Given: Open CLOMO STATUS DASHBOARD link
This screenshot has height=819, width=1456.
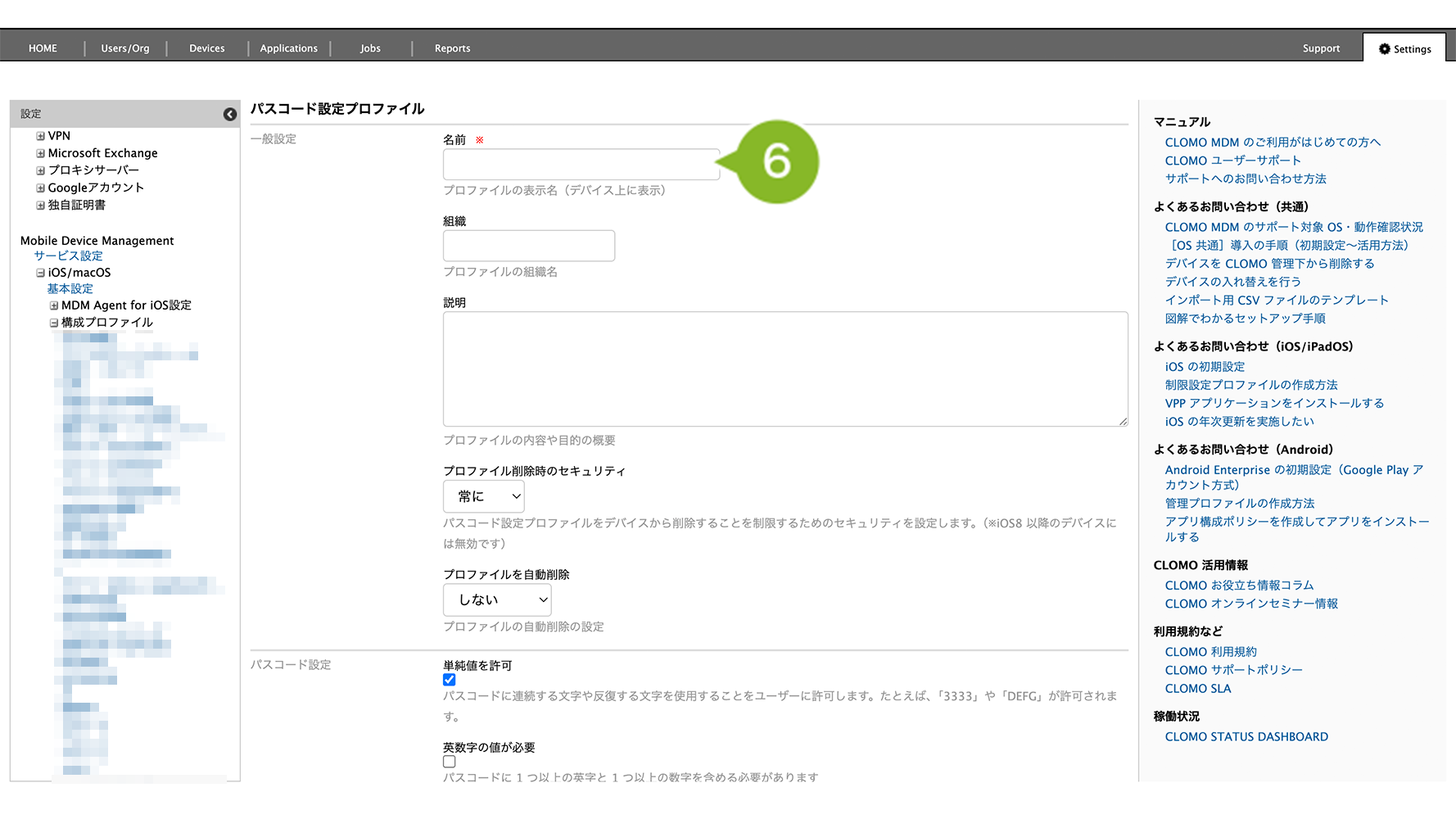Looking at the screenshot, I should (1246, 736).
